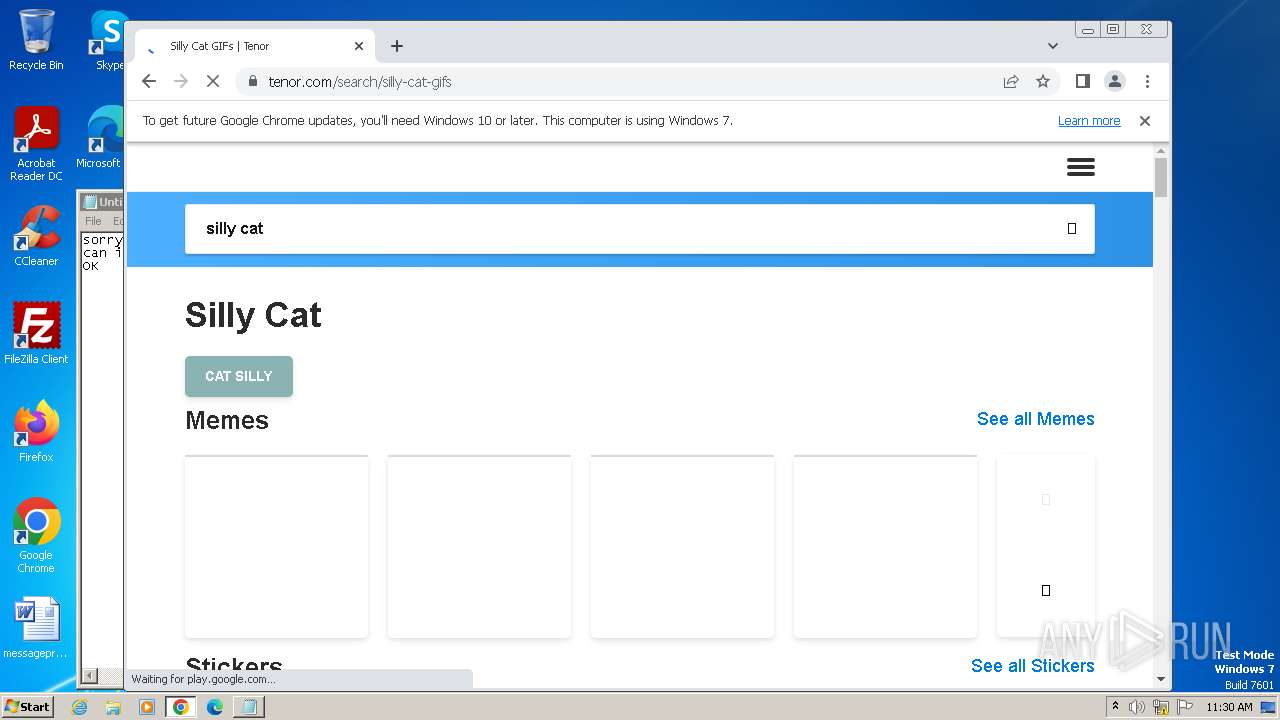Click the Notepad window title bar
This screenshot has width=1280, height=720.
point(101,202)
